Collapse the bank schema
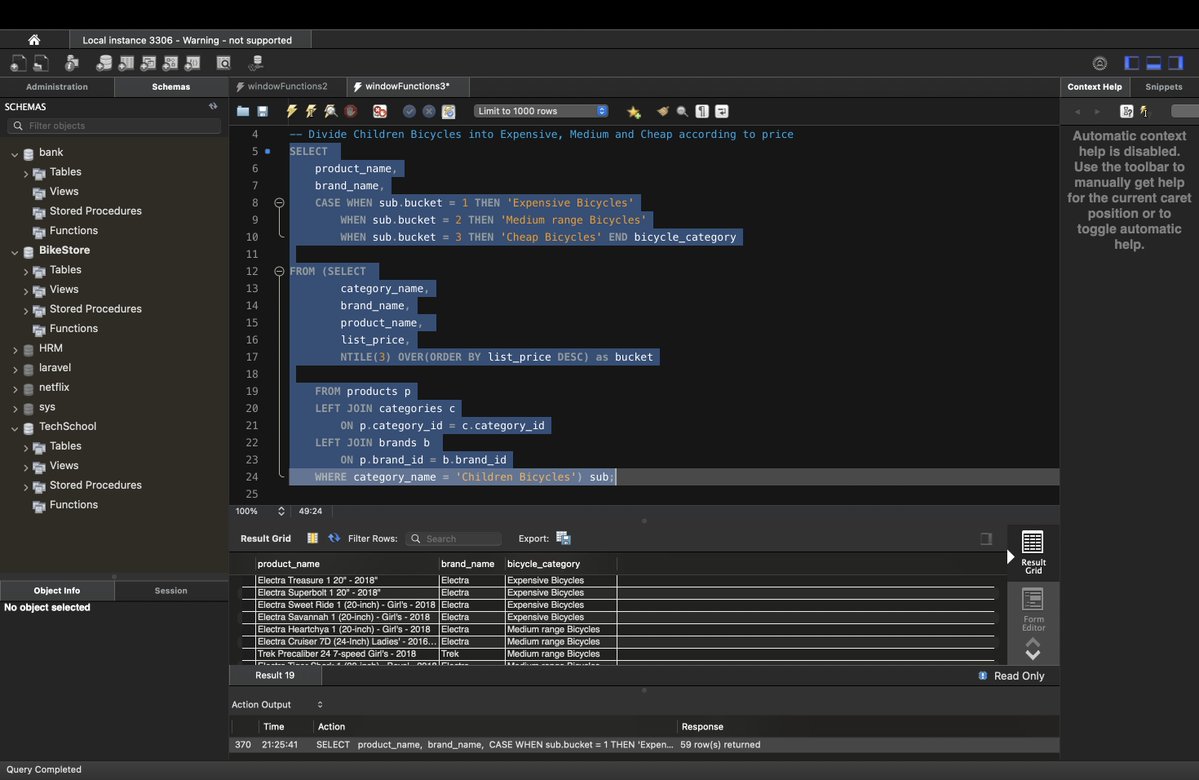The width and height of the screenshot is (1199, 780). pos(14,154)
